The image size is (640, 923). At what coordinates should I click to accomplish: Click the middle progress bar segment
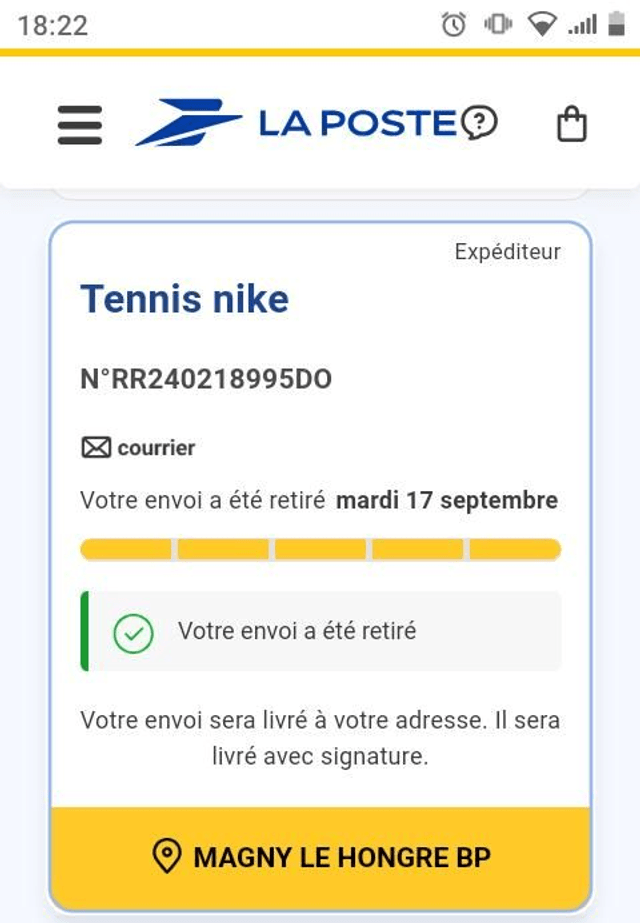point(320,549)
